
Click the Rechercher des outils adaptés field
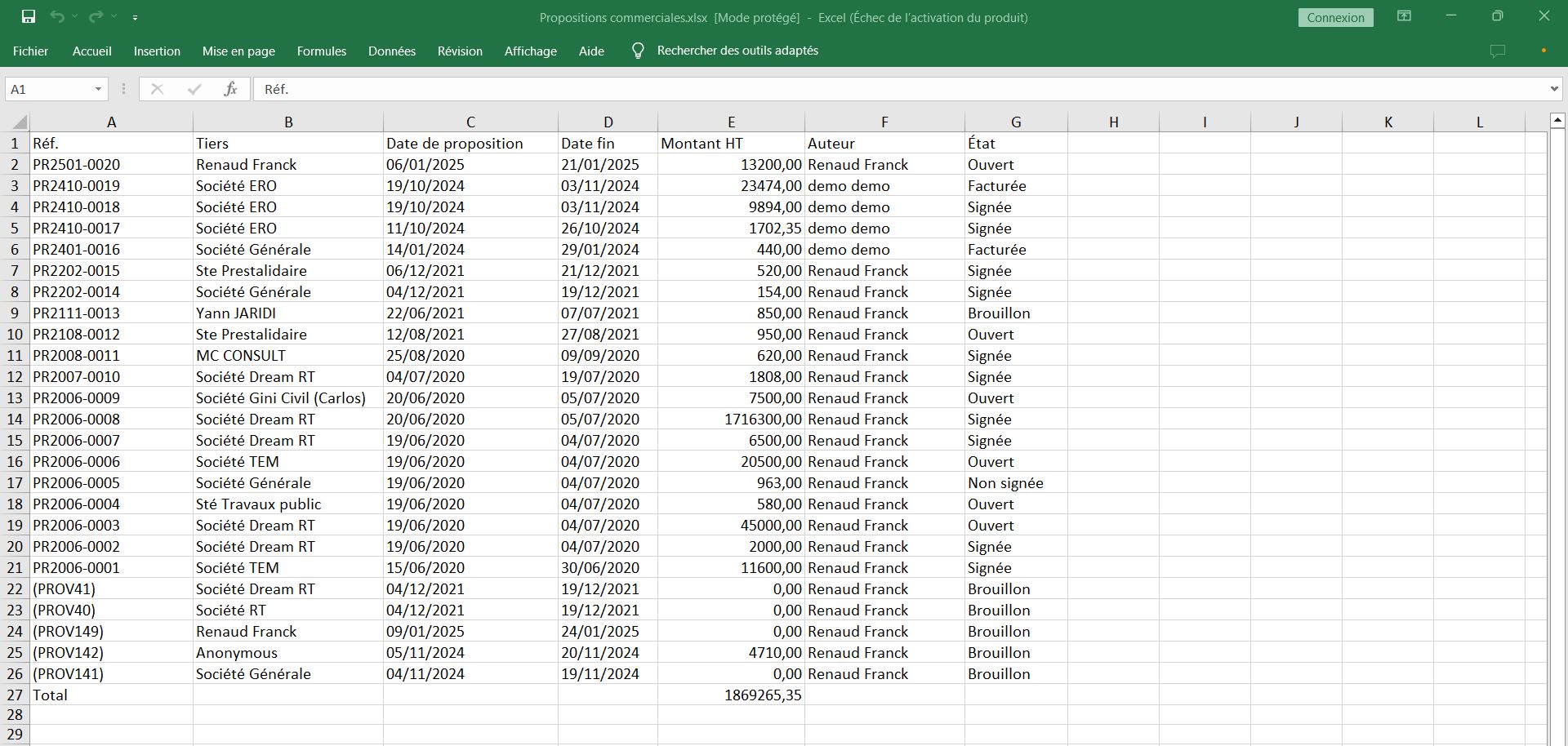[737, 51]
